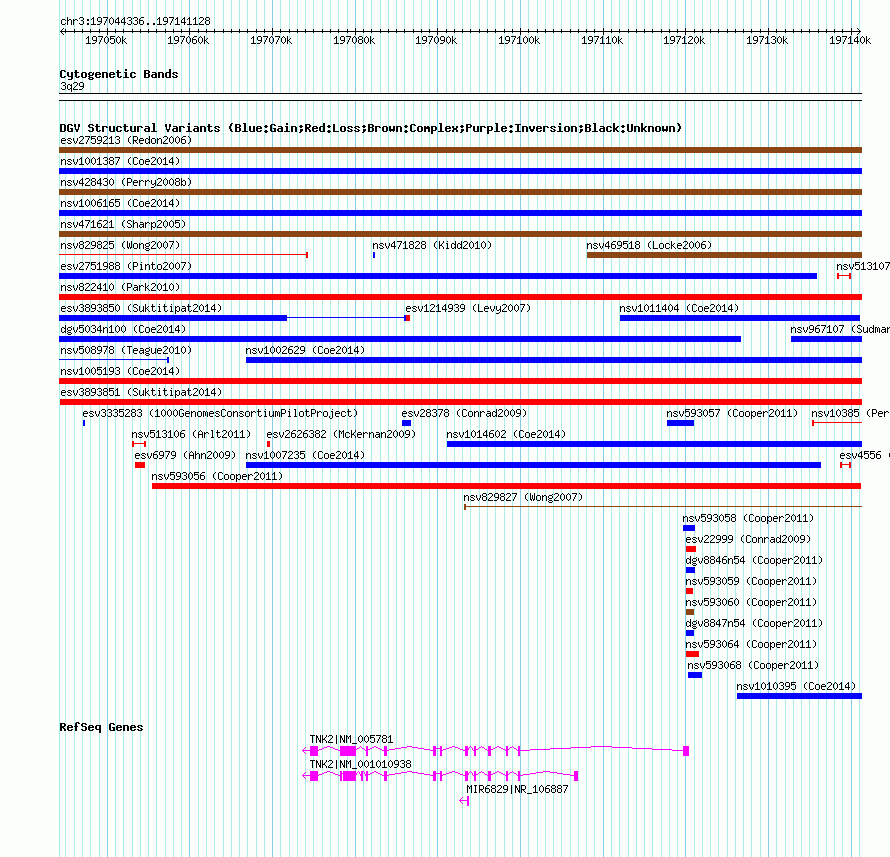This screenshot has height=857, width=890.
Task: Click the dgv8846n54 (Cooper2011) label
Action: [754, 560]
